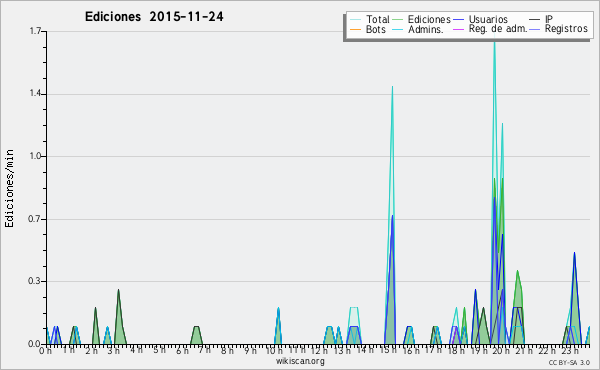
Task: Click the Admins. legend label
Action: point(426,29)
